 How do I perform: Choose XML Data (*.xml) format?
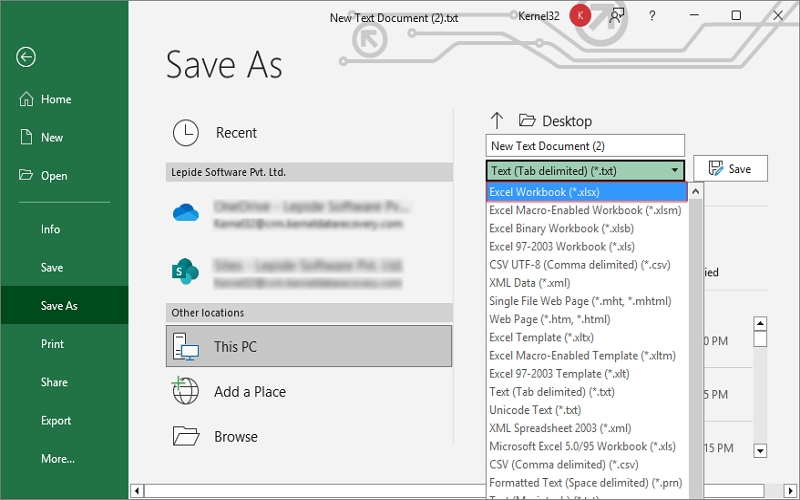[x=587, y=283]
